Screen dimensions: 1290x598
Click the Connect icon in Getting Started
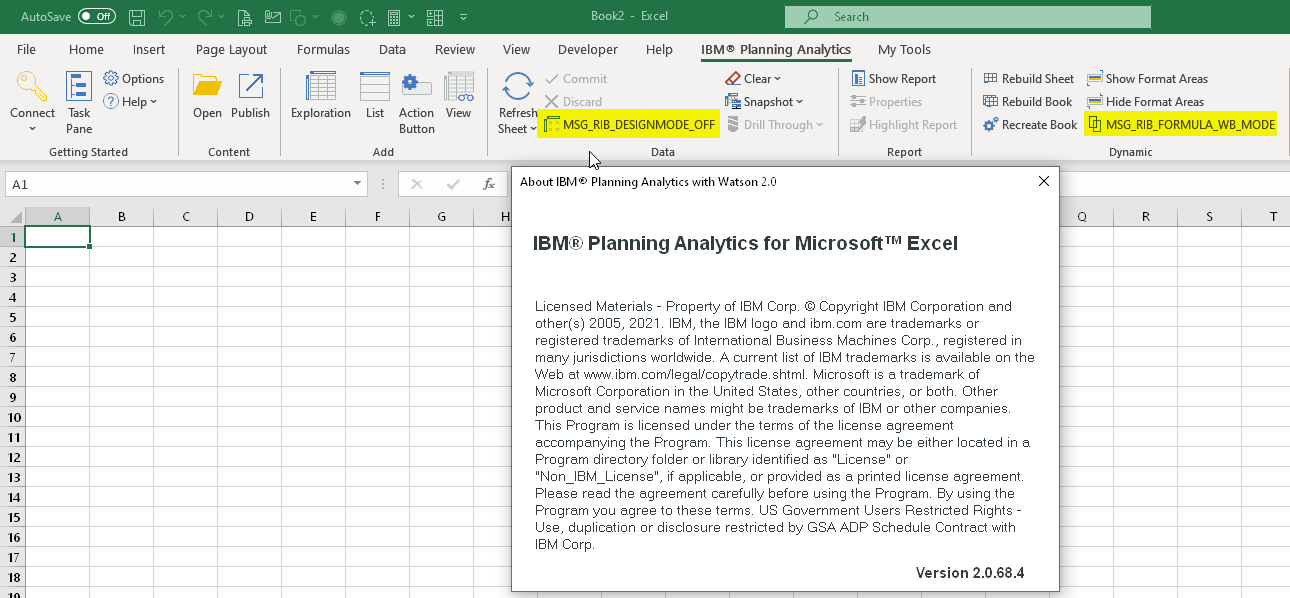pyautogui.click(x=32, y=90)
